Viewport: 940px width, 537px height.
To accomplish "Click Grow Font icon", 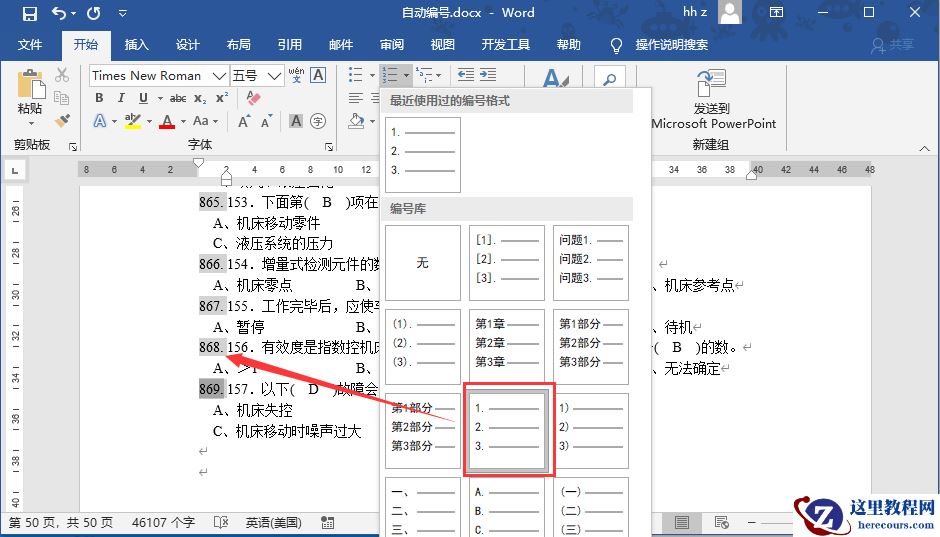I will [244, 121].
